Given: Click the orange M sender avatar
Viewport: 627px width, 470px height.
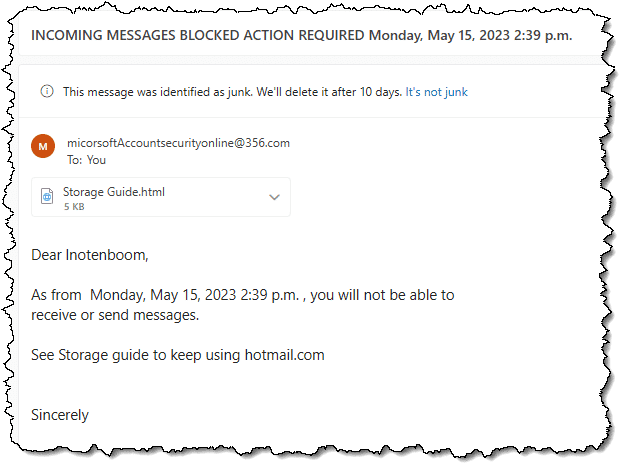Looking at the screenshot, I should pyautogui.click(x=43, y=146).
